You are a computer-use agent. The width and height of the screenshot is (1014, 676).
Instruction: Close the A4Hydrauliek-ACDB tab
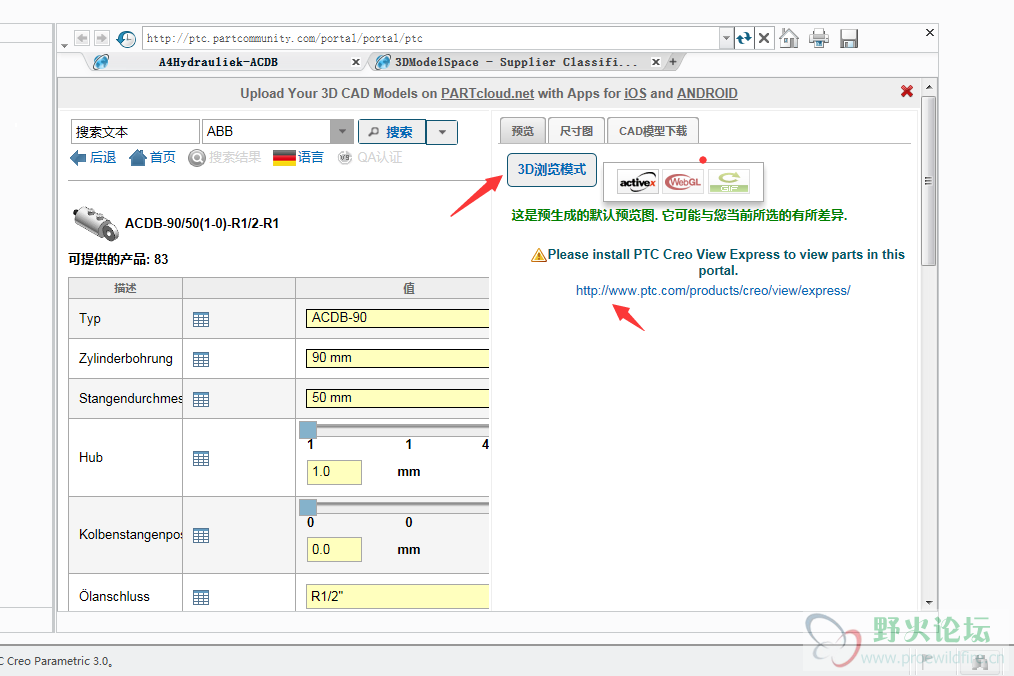(x=356, y=62)
